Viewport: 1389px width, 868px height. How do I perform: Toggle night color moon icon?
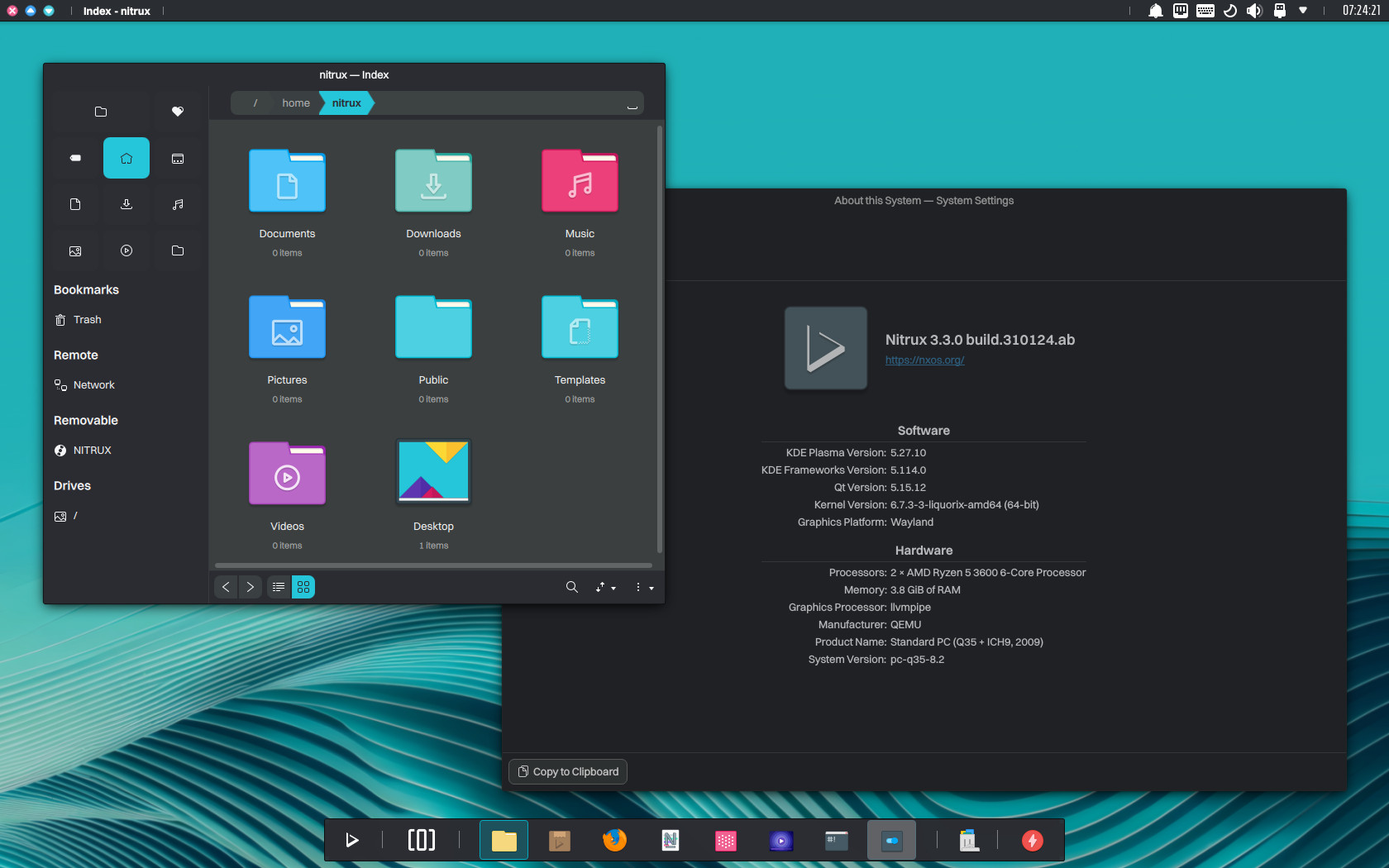1230,11
